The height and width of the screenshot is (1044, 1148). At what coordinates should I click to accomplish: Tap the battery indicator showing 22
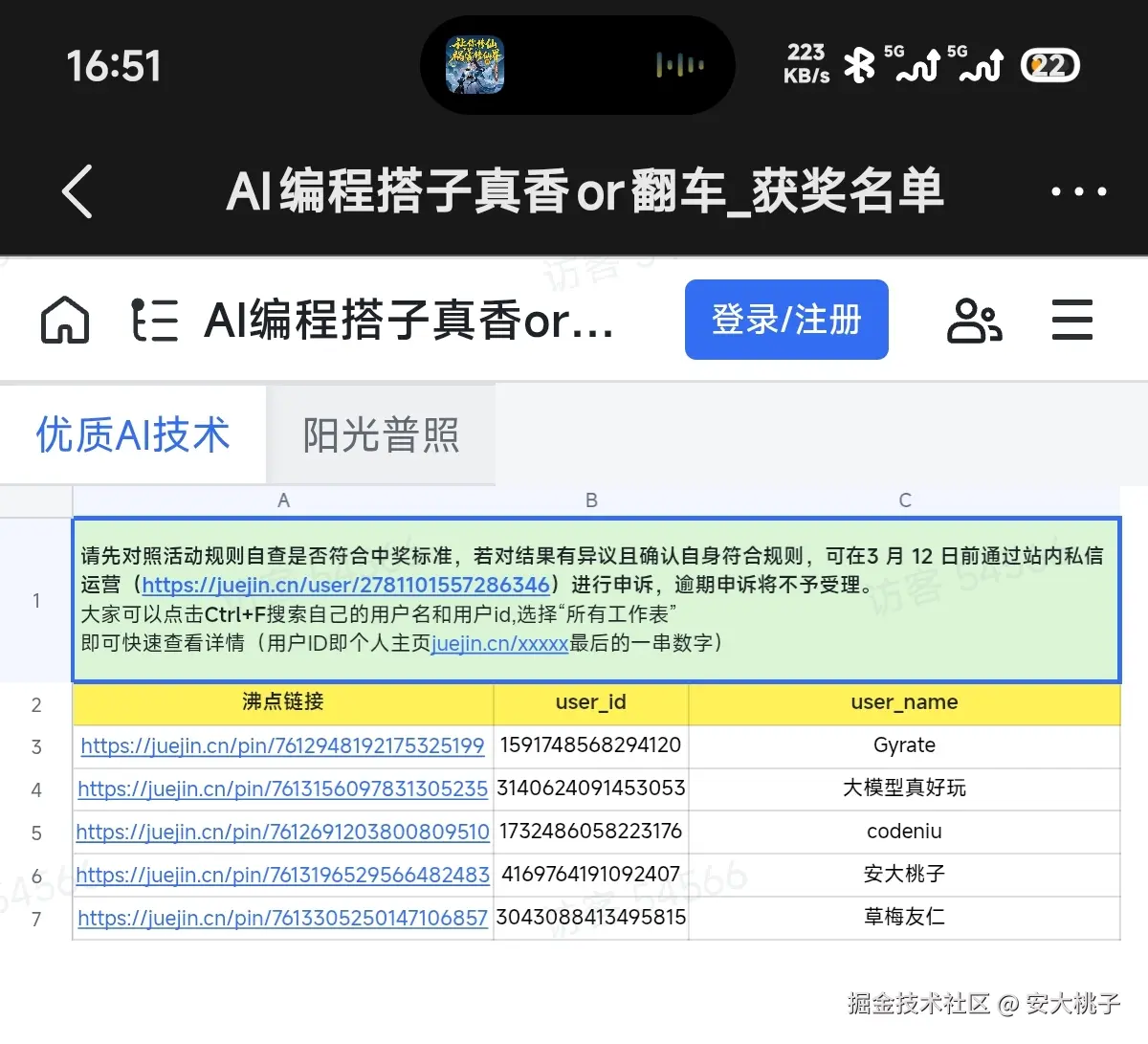click(1049, 66)
